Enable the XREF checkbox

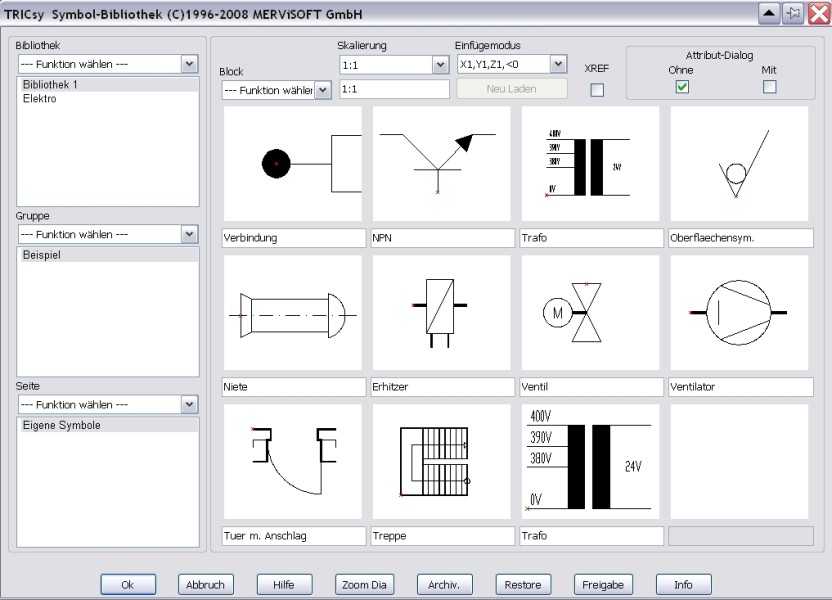tap(597, 90)
